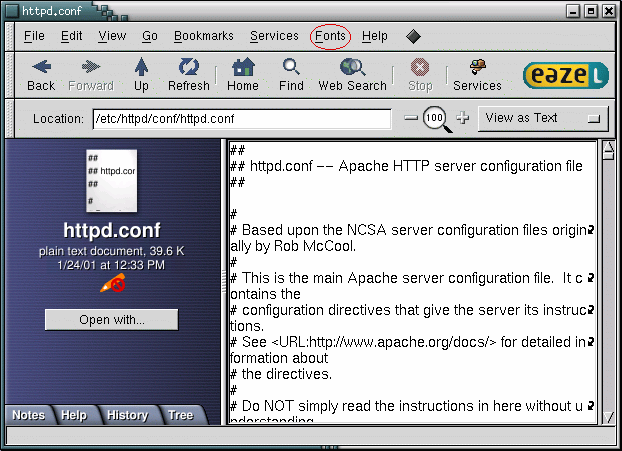Click the text 'plain text document, 39.6 K'

pyautogui.click(x=111, y=251)
